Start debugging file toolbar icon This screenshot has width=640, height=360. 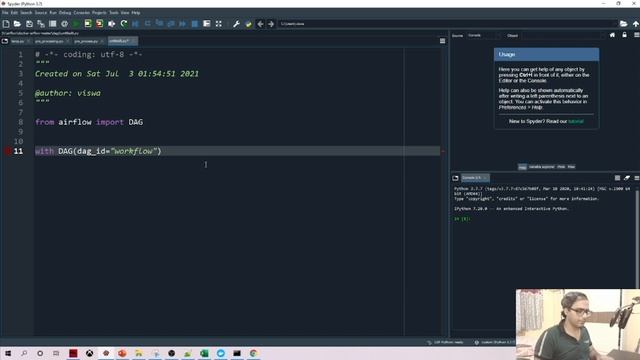coord(136,24)
